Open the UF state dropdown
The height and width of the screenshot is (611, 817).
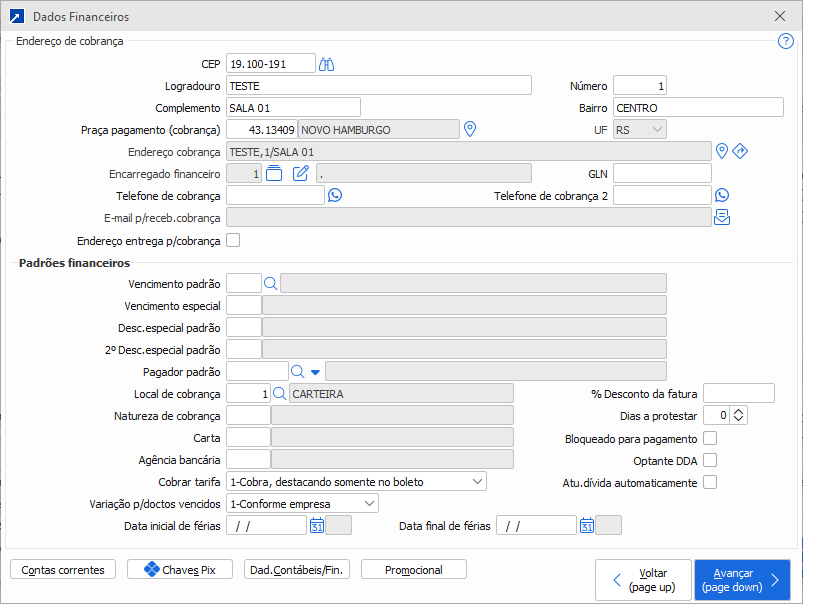pyautogui.click(x=656, y=130)
